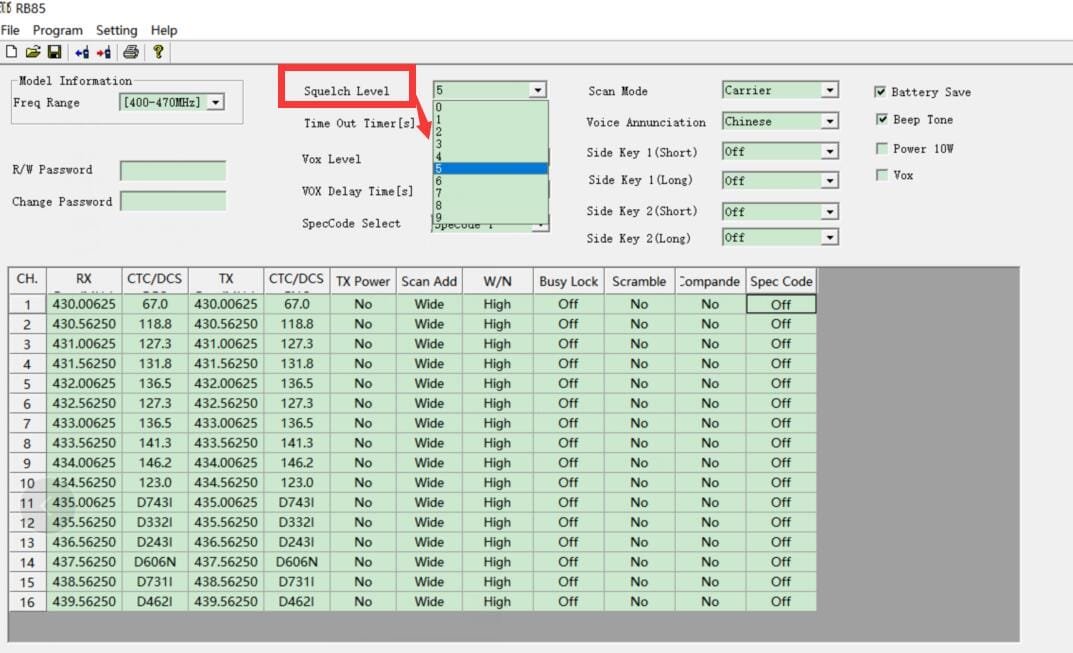
Task: Select channel row number 16
Action: [x=27, y=602]
